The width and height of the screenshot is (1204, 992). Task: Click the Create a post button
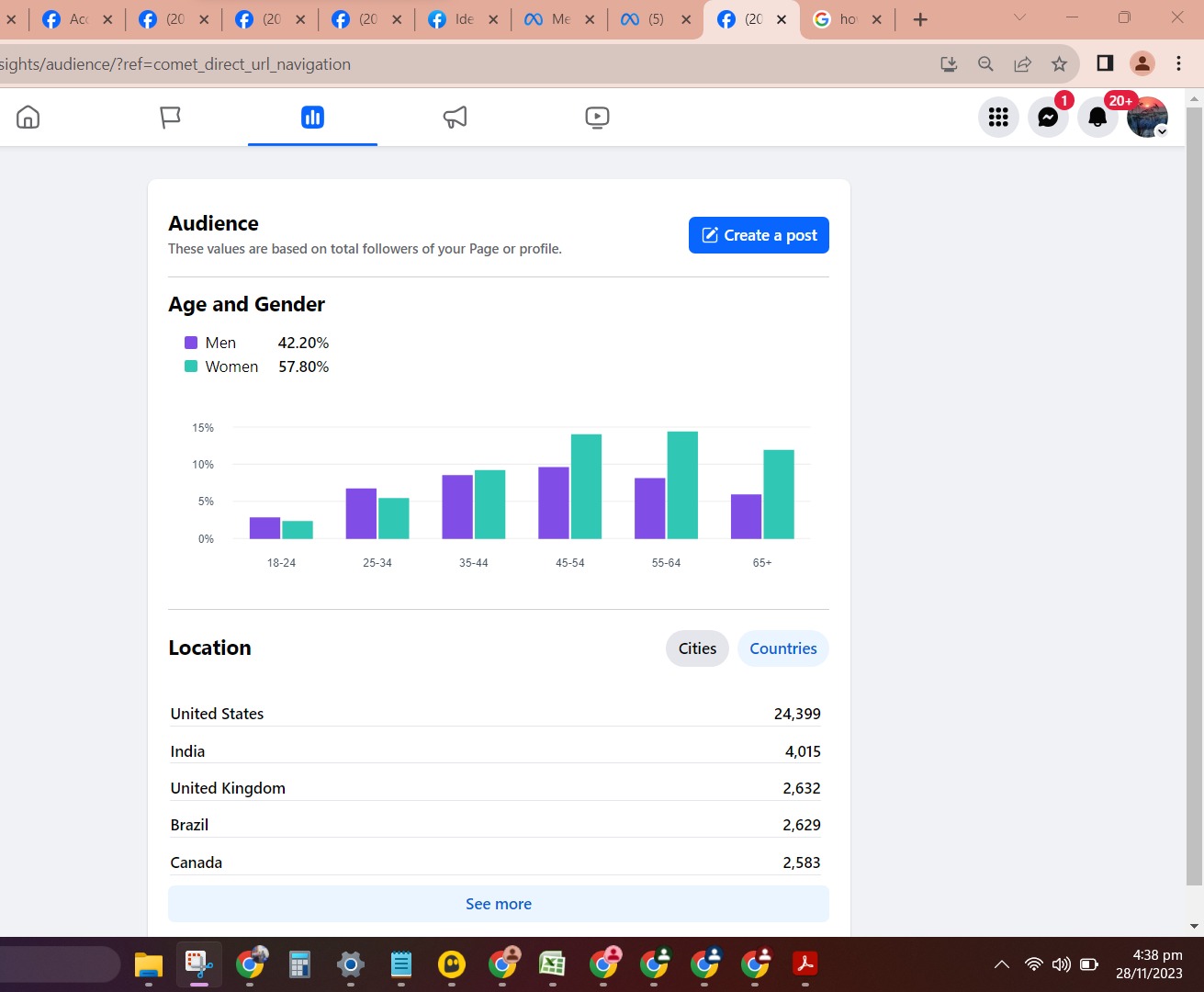[x=759, y=235]
